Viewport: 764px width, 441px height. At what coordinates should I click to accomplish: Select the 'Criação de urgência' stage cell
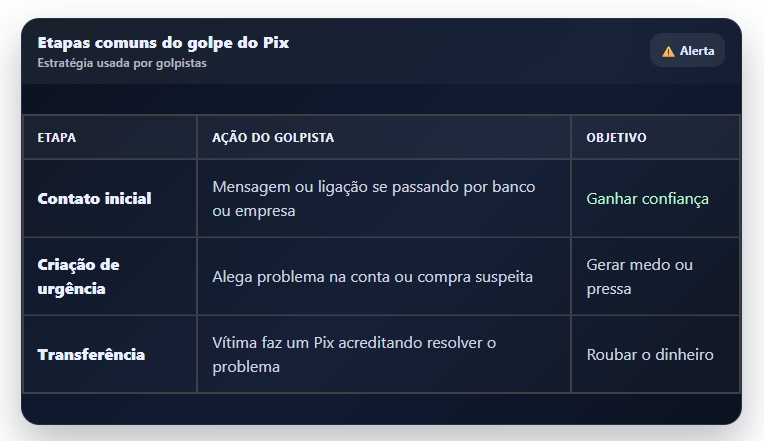click(x=78, y=277)
